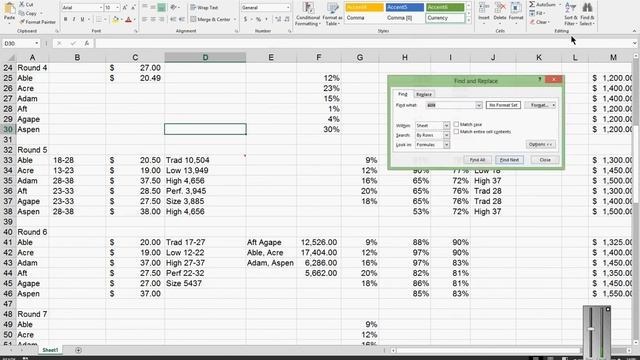Click the Cut scissors icon
Image resolution: width=640 pixels, height=360 pixels.
[22, 4]
